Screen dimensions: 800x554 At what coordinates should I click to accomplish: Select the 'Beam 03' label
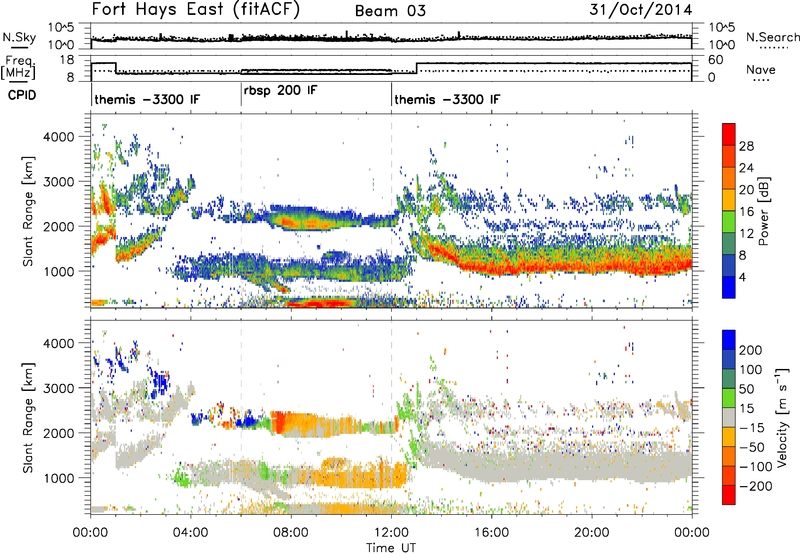coord(390,11)
